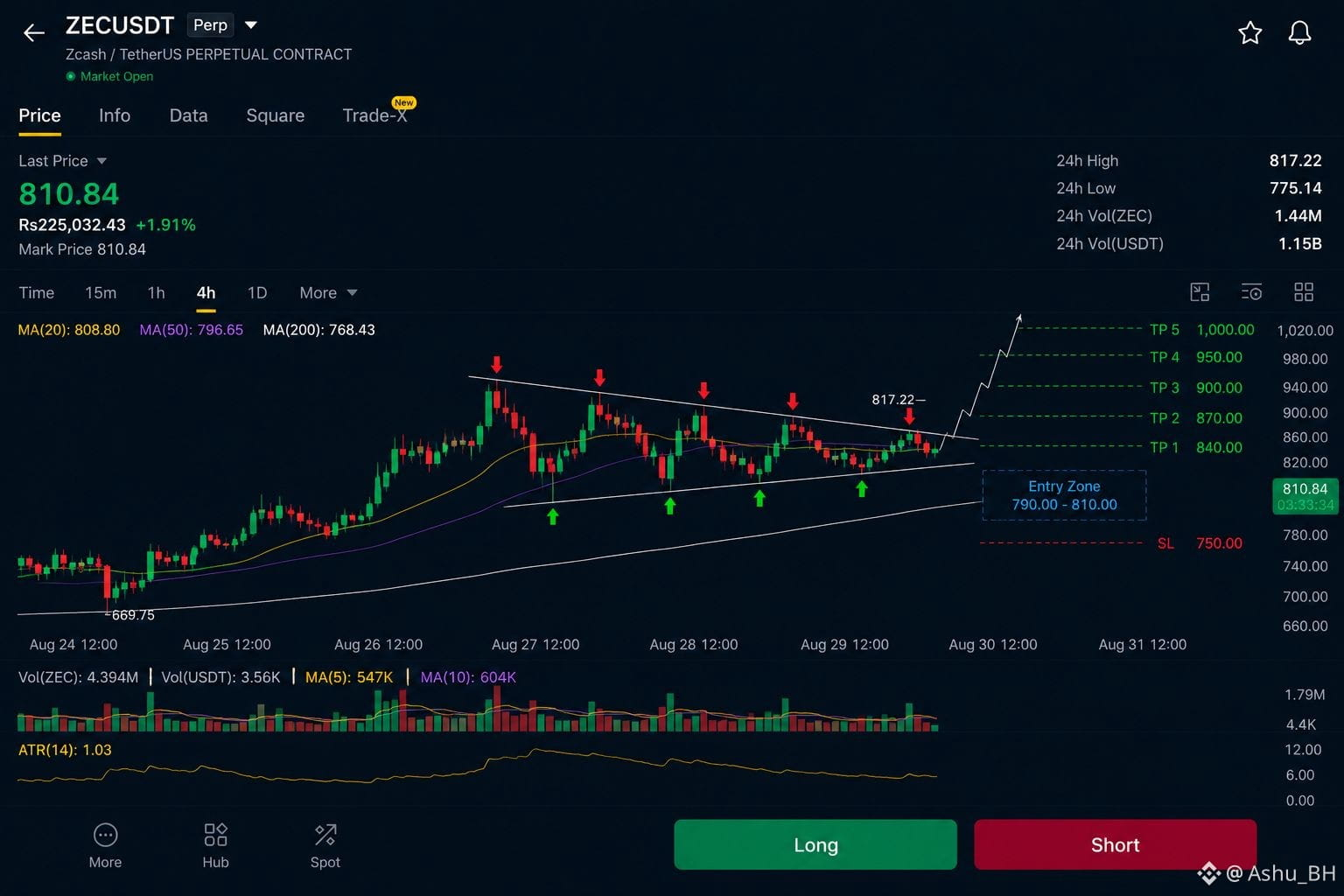
Task: Switch to the Info tab
Action: [x=115, y=115]
